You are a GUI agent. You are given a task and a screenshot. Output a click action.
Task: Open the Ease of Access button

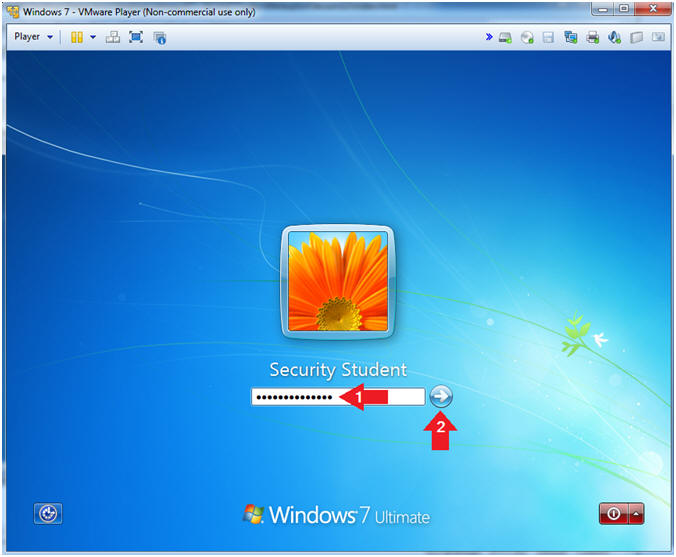48,513
